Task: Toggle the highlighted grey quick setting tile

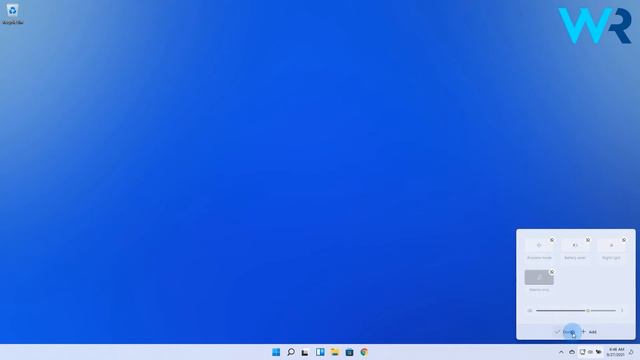Action: 539,278
